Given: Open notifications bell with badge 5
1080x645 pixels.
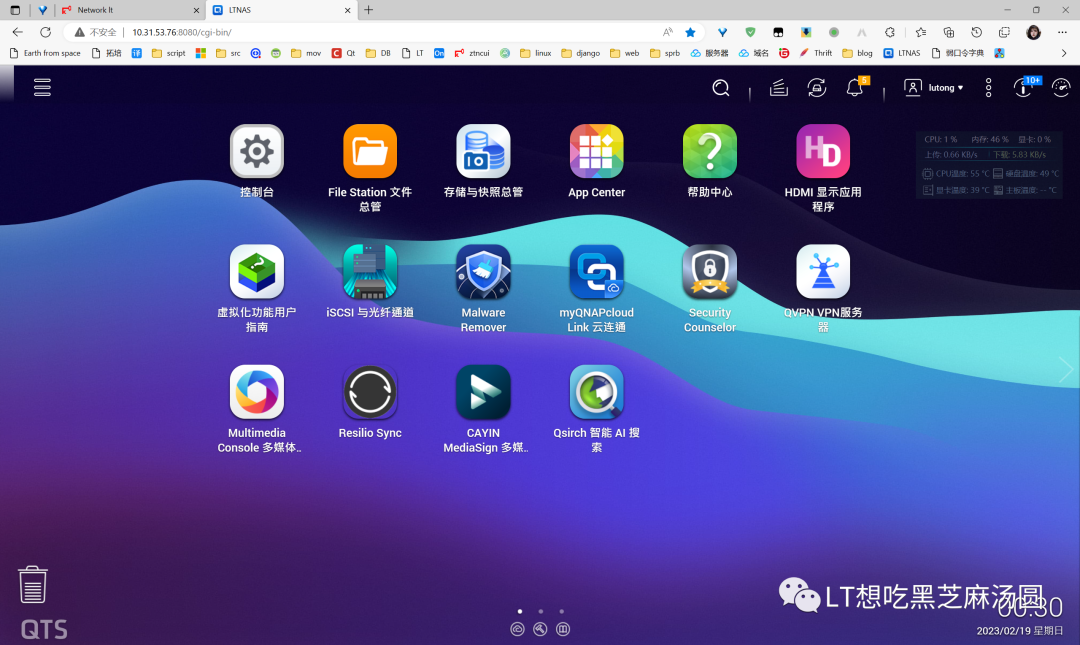Looking at the screenshot, I should click(855, 87).
